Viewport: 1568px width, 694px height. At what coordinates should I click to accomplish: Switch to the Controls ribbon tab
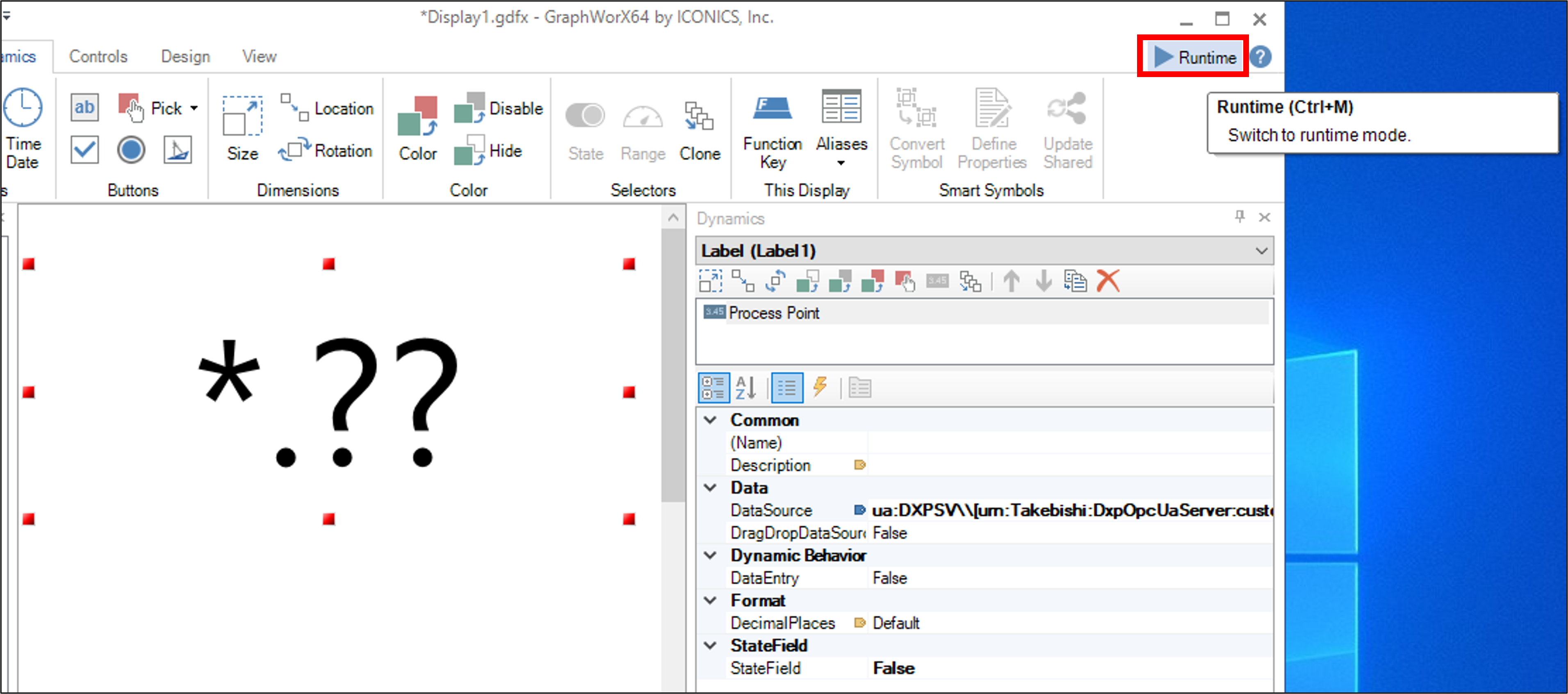98,57
